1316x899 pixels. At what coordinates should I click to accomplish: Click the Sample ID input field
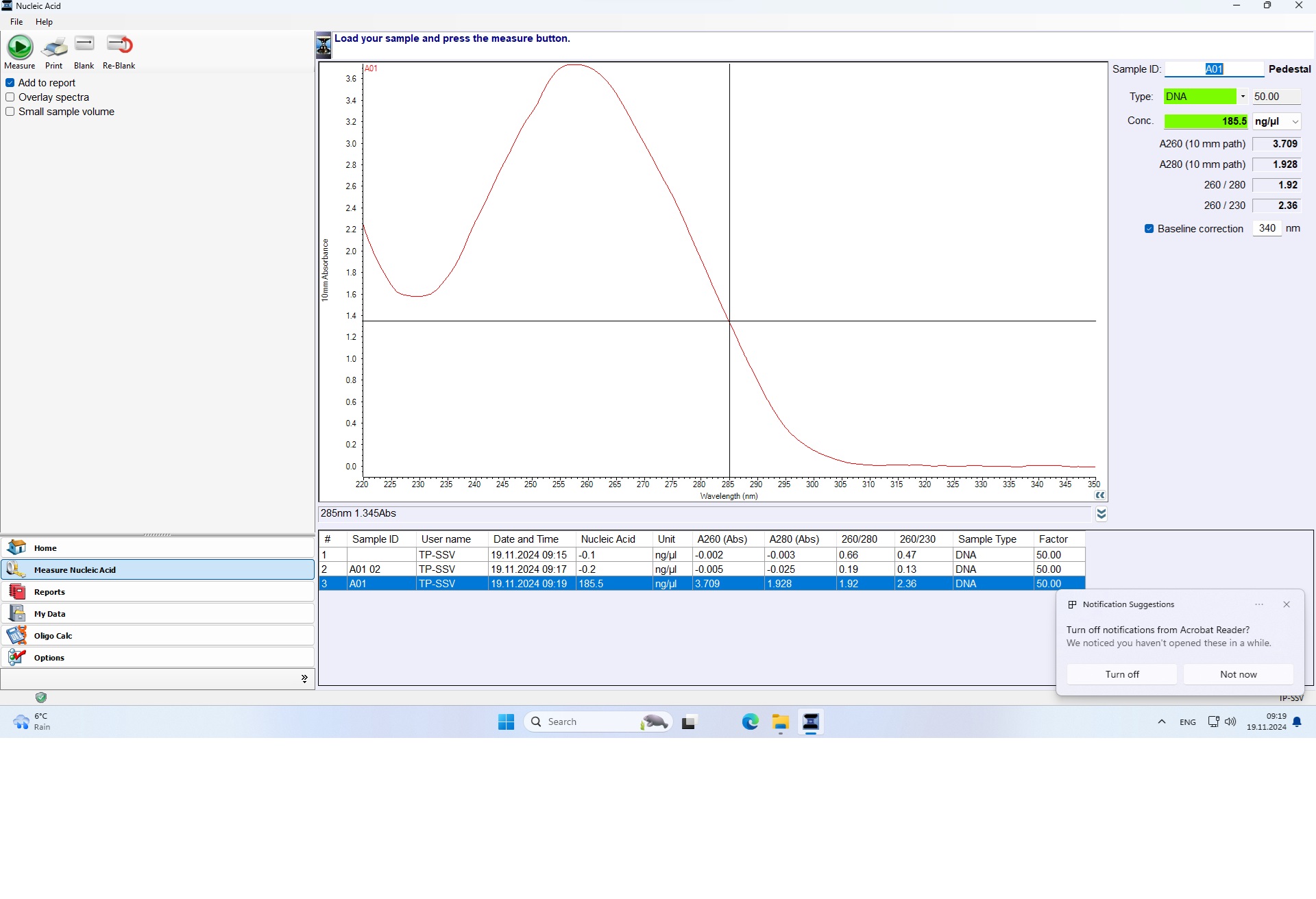point(1213,69)
